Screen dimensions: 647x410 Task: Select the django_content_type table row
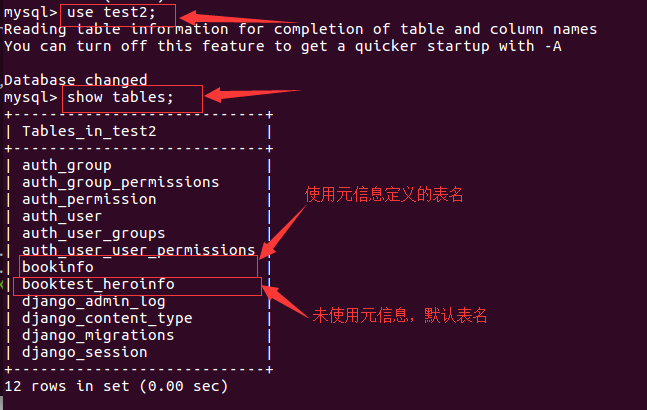106,318
